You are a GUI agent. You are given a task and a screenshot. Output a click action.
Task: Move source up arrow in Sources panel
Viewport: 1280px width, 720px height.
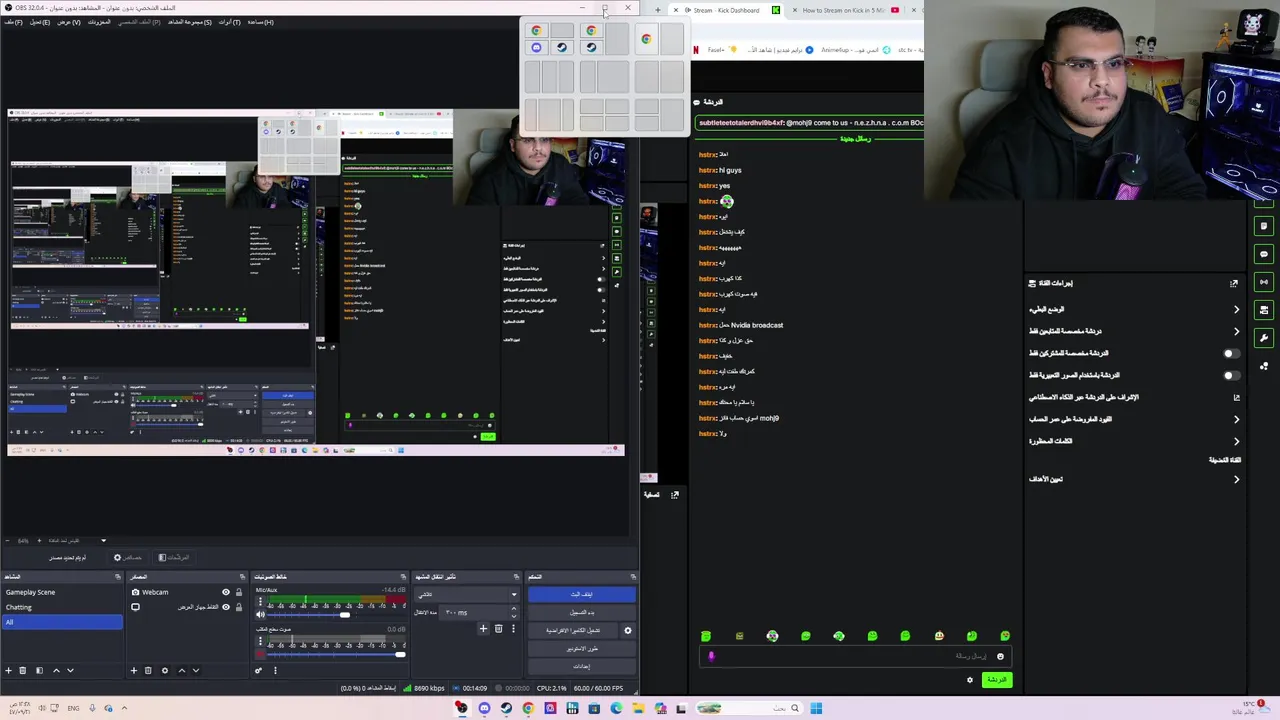coord(182,670)
